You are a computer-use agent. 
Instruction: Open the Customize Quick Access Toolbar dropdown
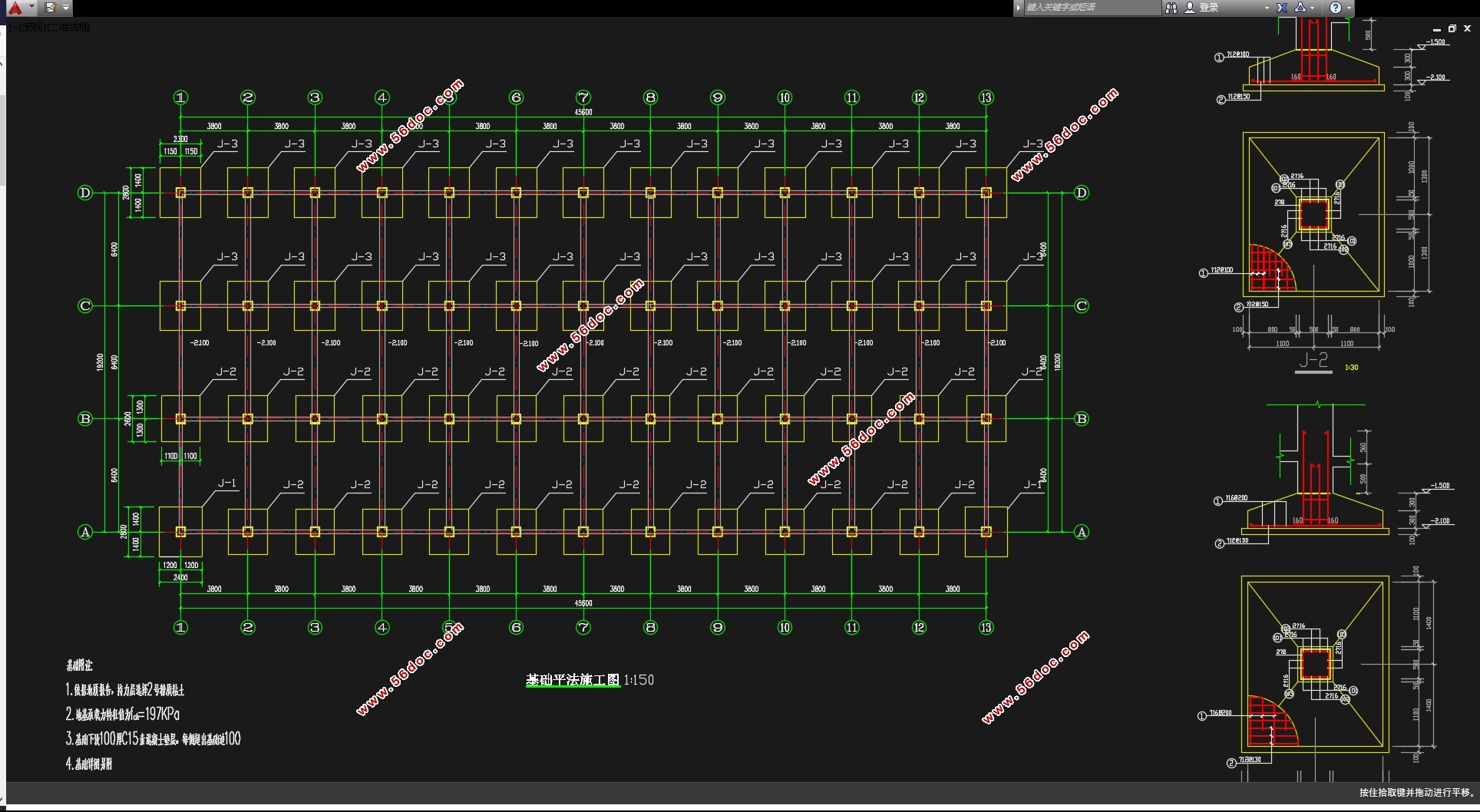coord(66,8)
